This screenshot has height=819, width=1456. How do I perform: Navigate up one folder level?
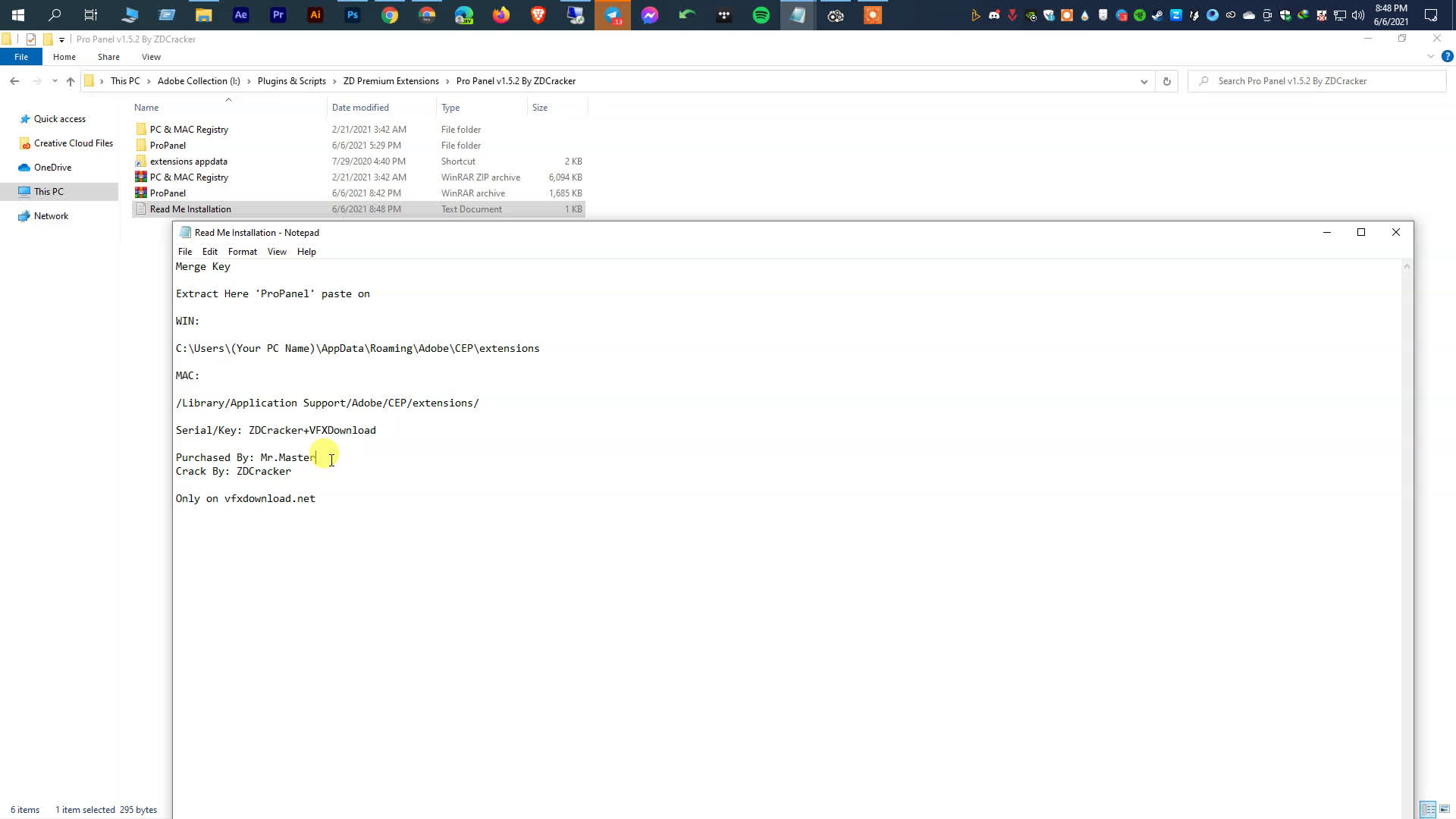point(70,81)
